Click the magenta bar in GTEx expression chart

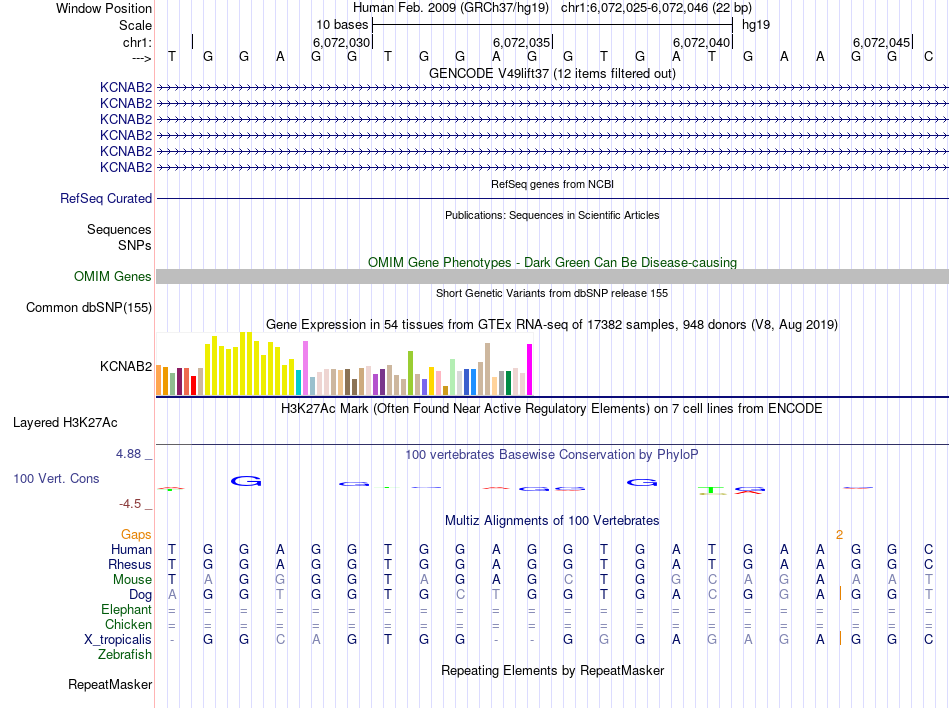point(530,369)
